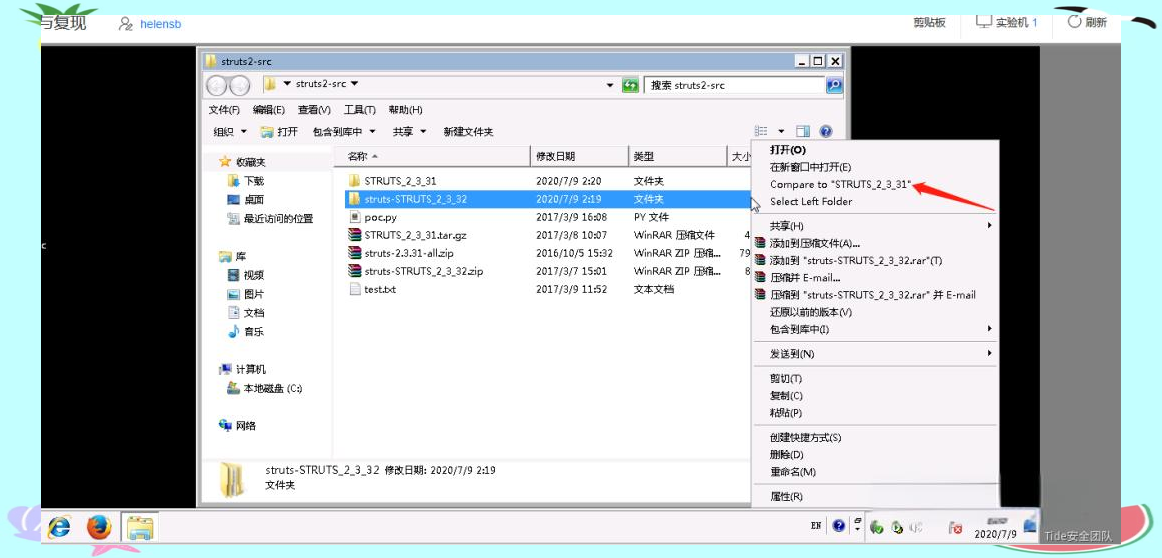Select 桌面 in the navigation pane
Screen dimensions: 1162x558
pos(253,200)
